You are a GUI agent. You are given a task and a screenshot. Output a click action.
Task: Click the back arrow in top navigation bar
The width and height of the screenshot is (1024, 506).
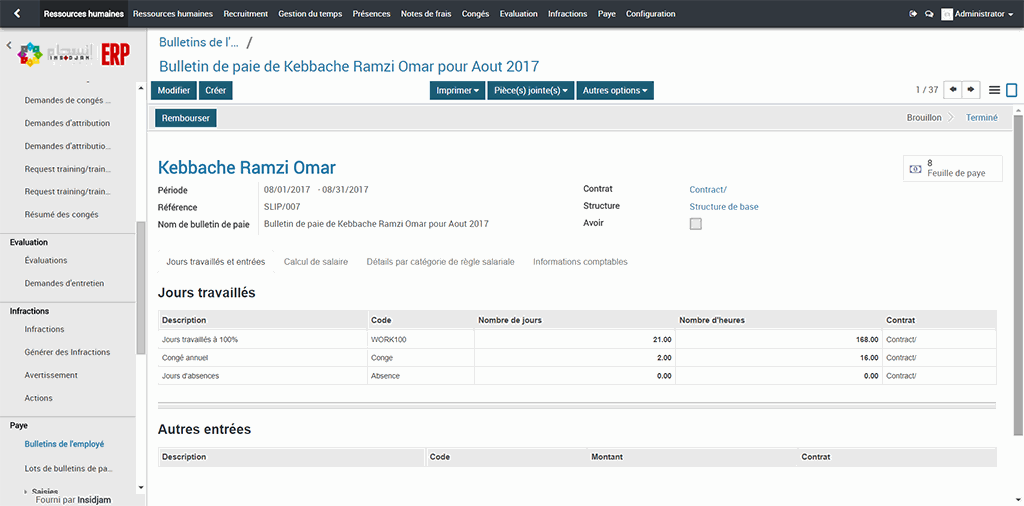(x=17, y=14)
